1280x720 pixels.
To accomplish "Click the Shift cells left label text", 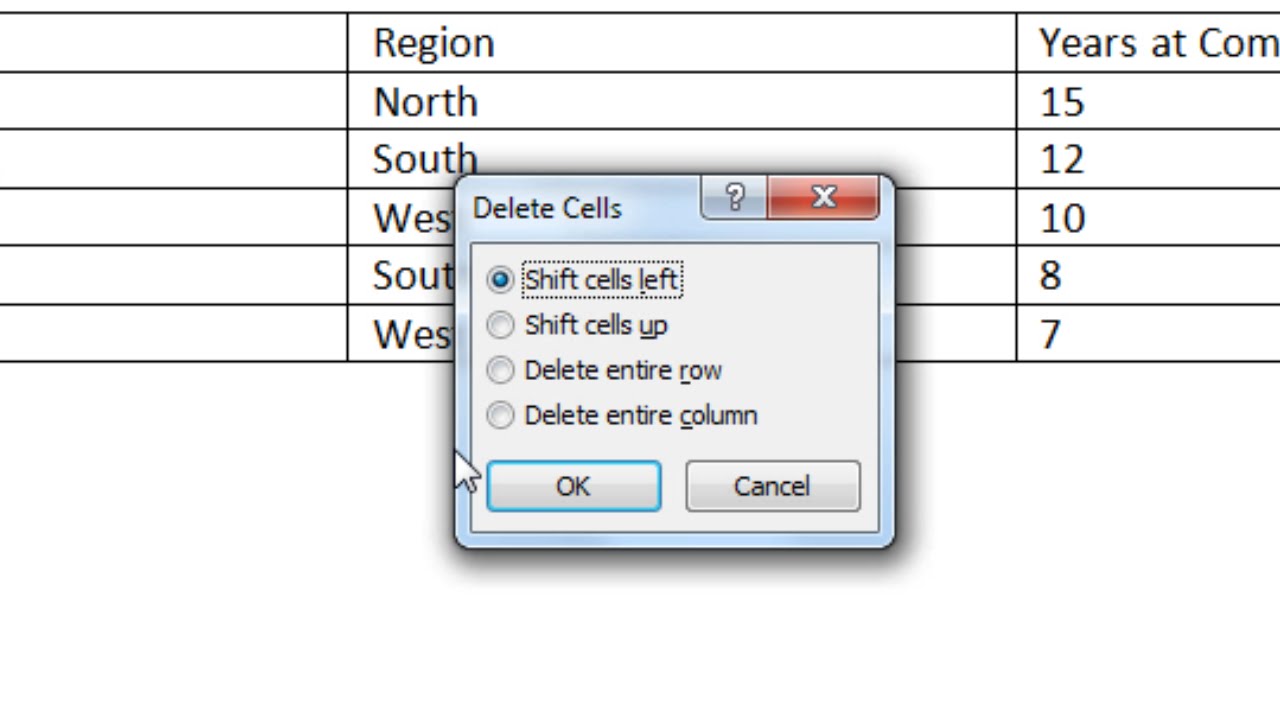I will 601,280.
